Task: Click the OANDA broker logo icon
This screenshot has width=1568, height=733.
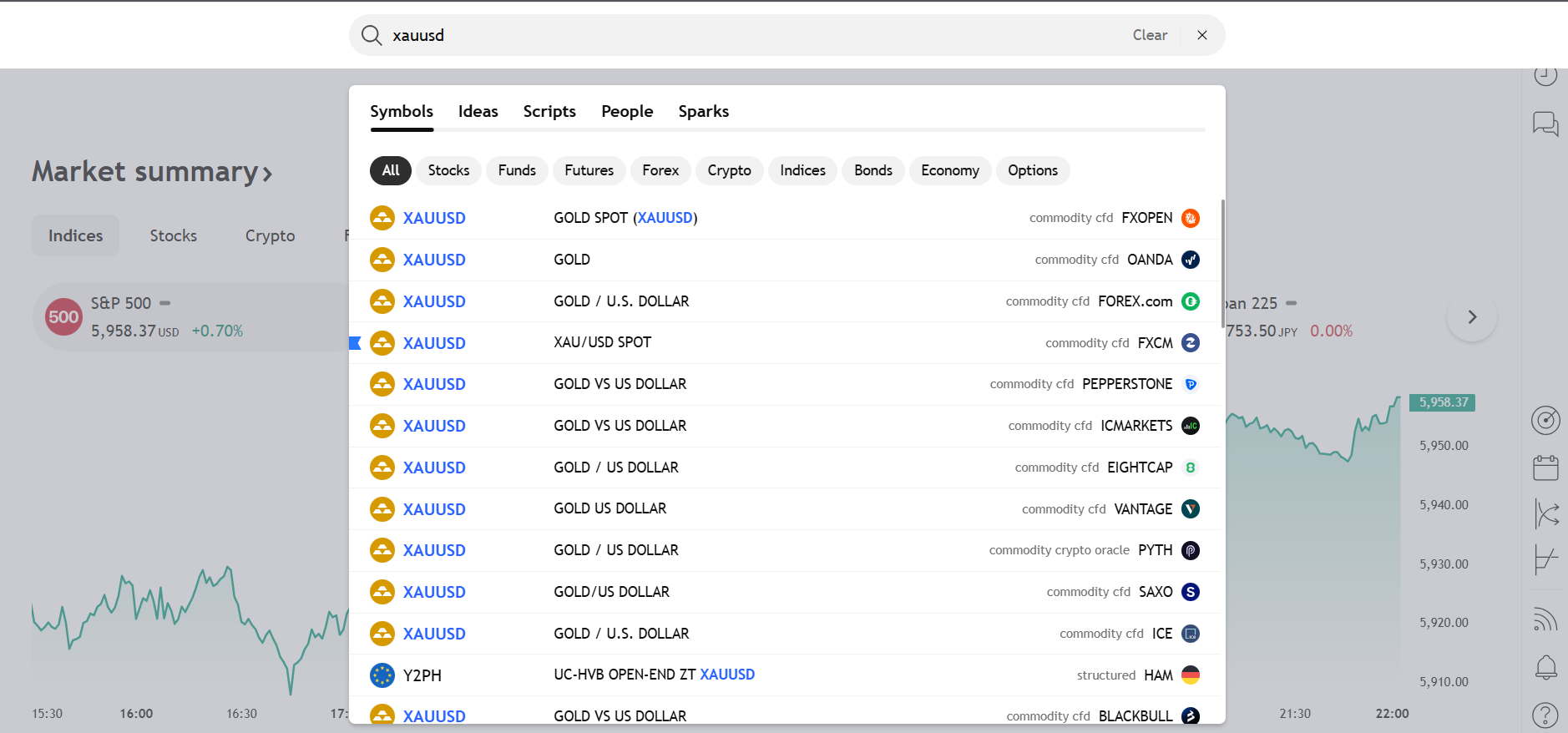Action: pyautogui.click(x=1191, y=260)
